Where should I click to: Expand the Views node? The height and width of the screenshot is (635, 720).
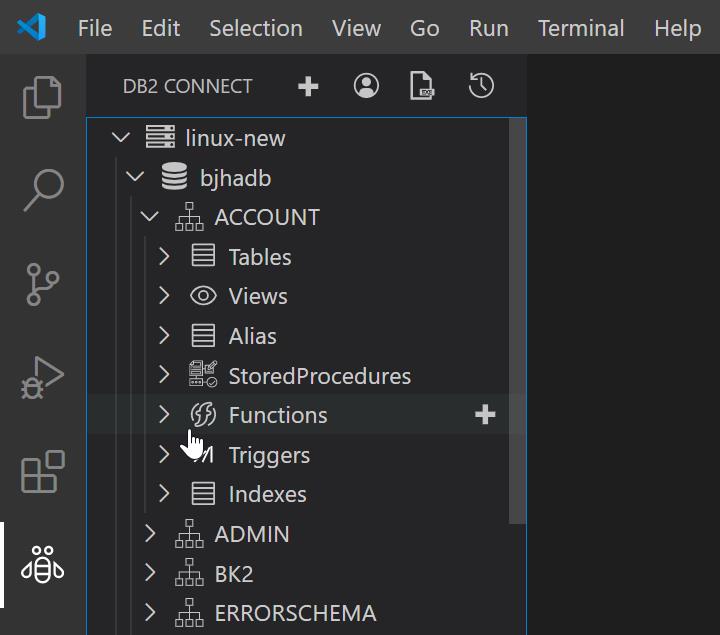(x=164, y=296)
